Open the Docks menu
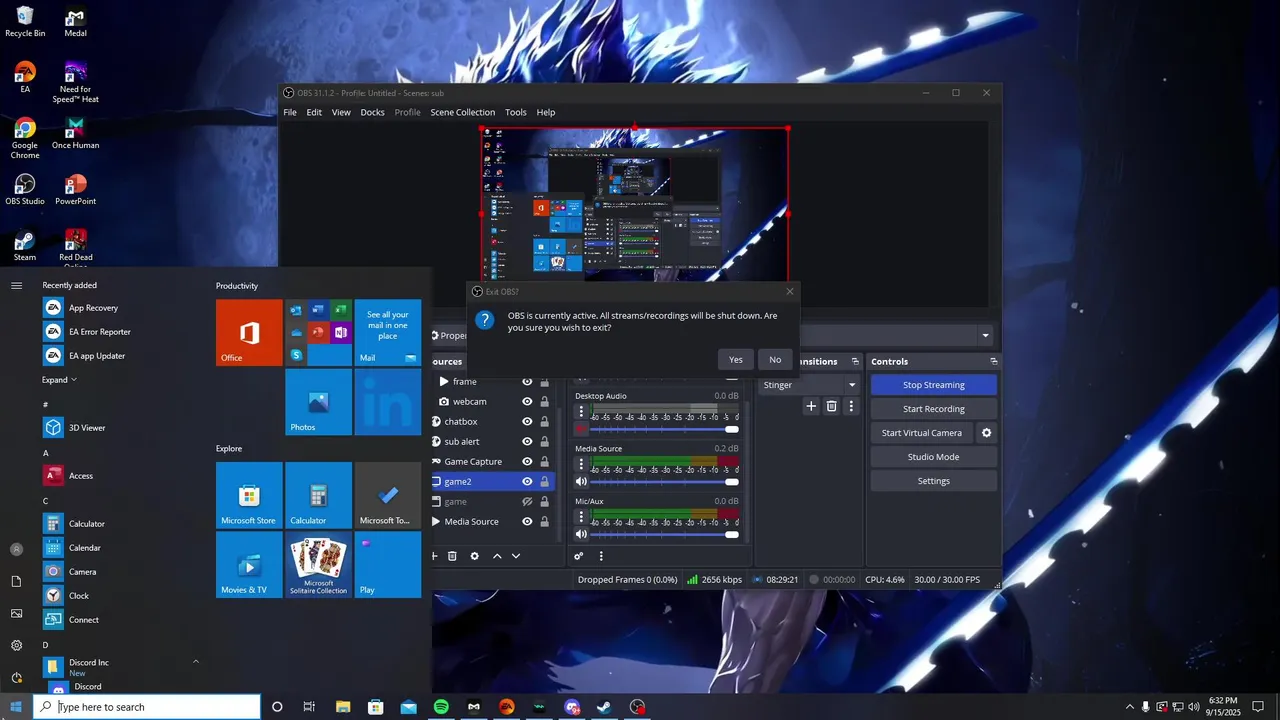The height and width of the screenshot is (720, 1280). [372, 112]
